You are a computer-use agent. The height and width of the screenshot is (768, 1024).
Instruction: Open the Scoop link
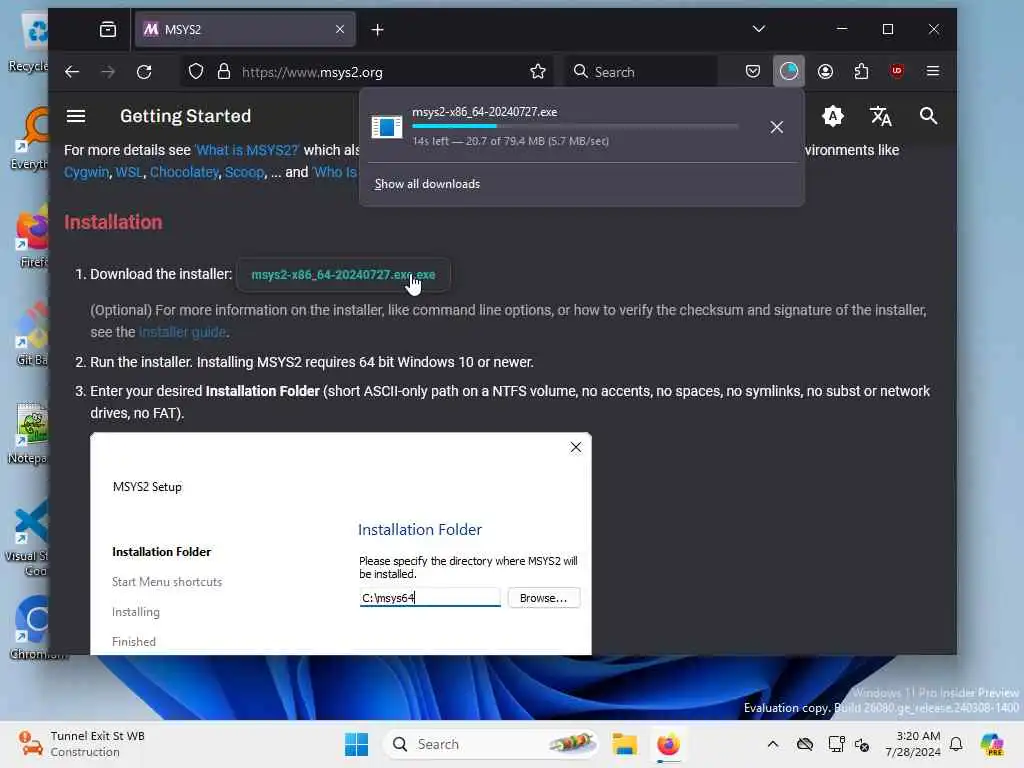point(244,172)
